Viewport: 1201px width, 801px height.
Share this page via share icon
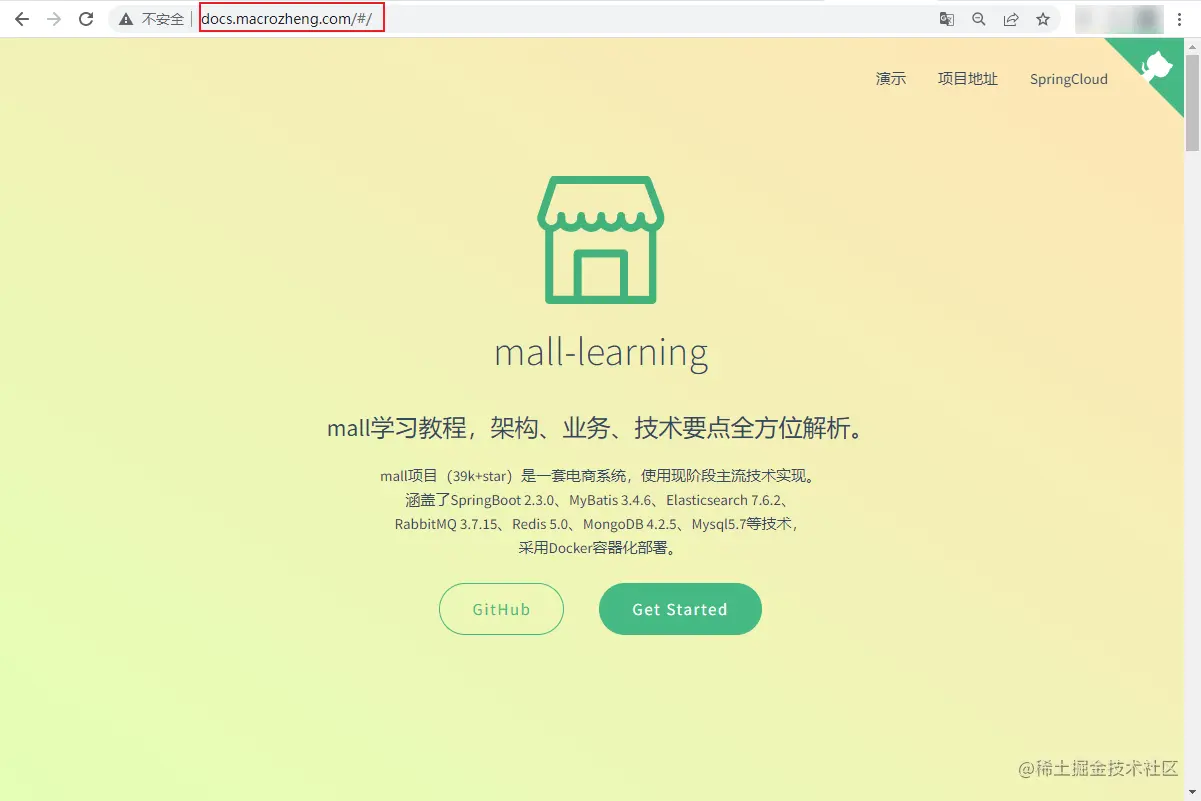[x=1011, y=19]
